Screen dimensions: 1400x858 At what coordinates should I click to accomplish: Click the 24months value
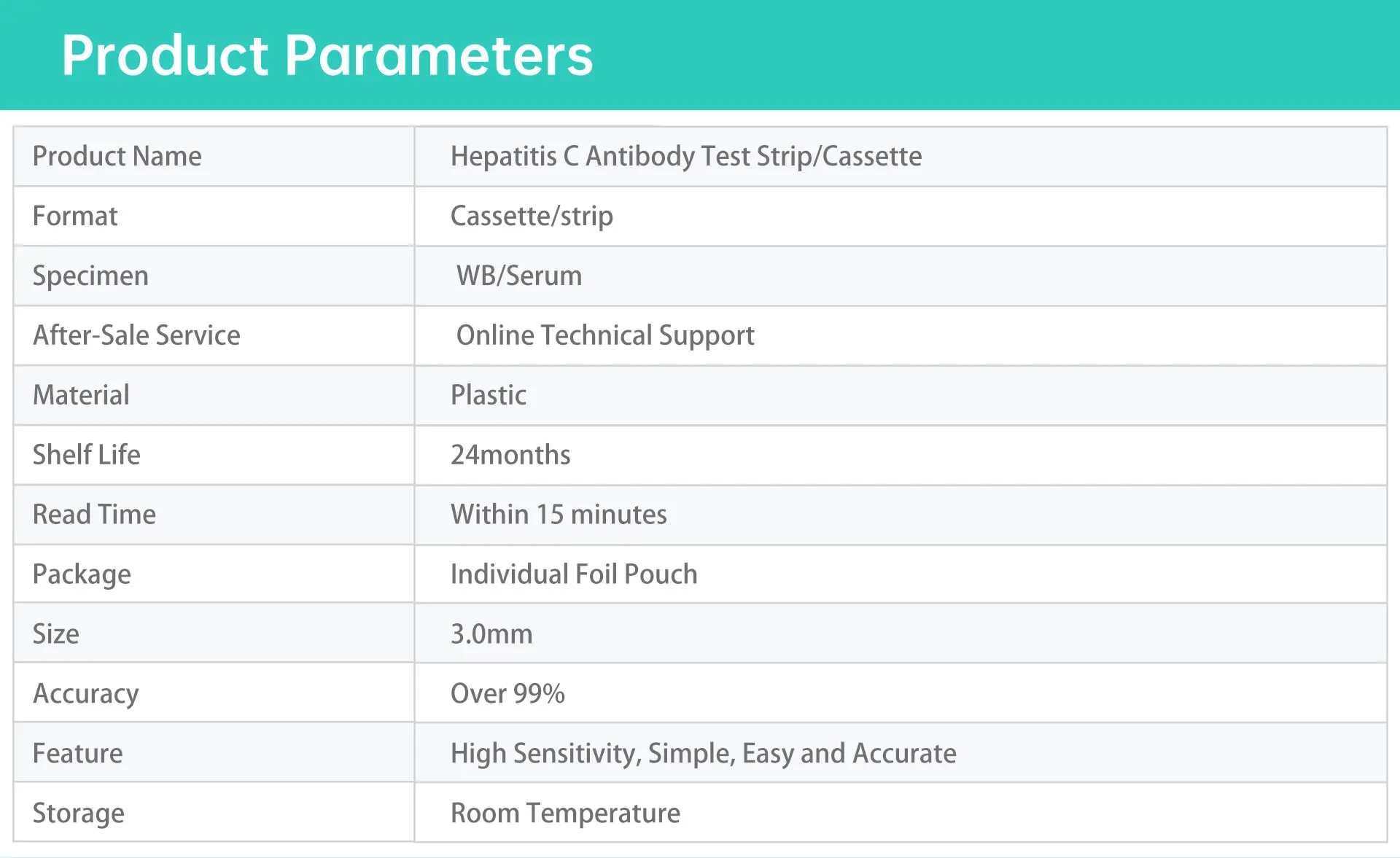[510, 455]
